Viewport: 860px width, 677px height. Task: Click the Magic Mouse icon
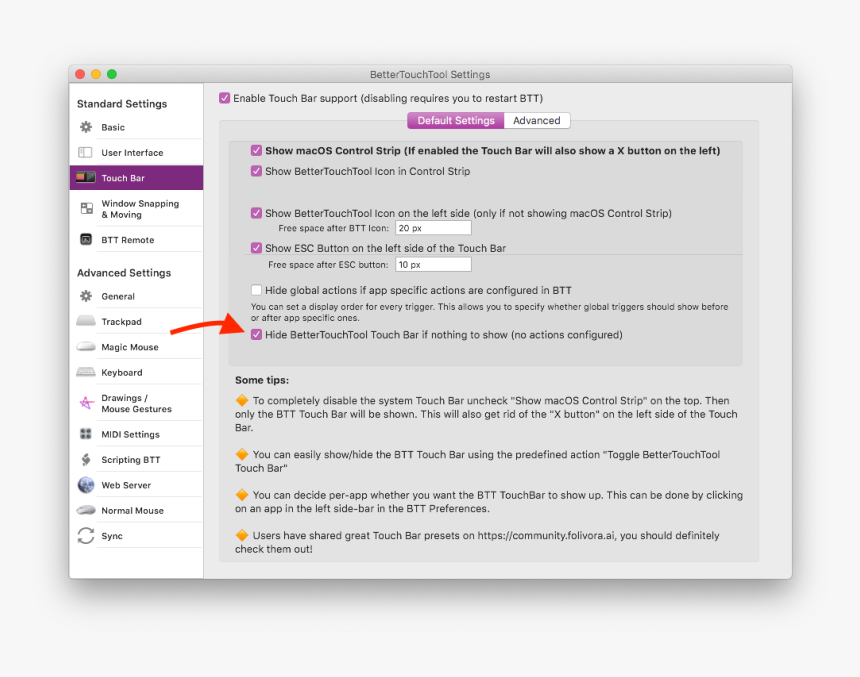(x=86, y=347)
